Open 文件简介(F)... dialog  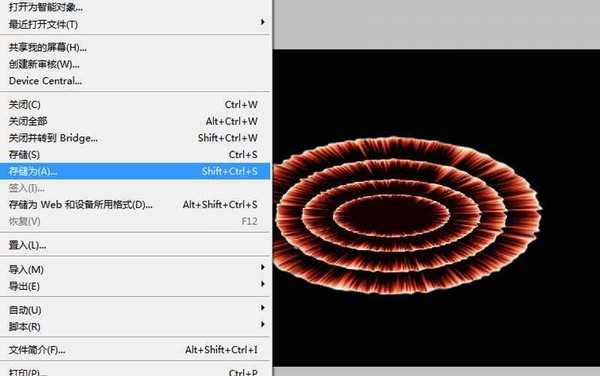point(135,350)
